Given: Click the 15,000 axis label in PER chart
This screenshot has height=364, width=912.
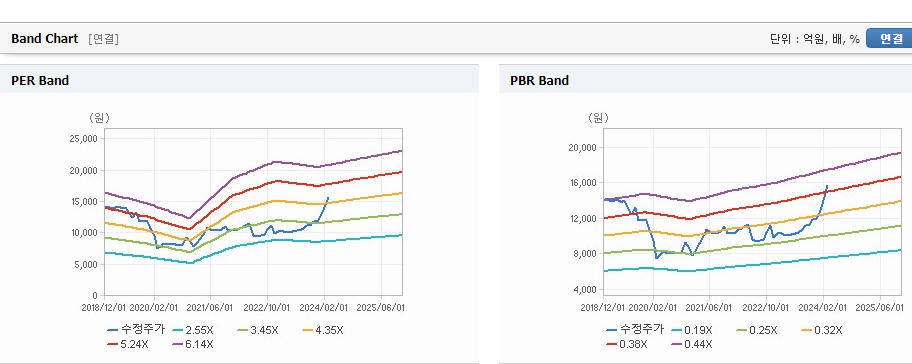Looking at the screenshot, I should (x=85, y=201).
